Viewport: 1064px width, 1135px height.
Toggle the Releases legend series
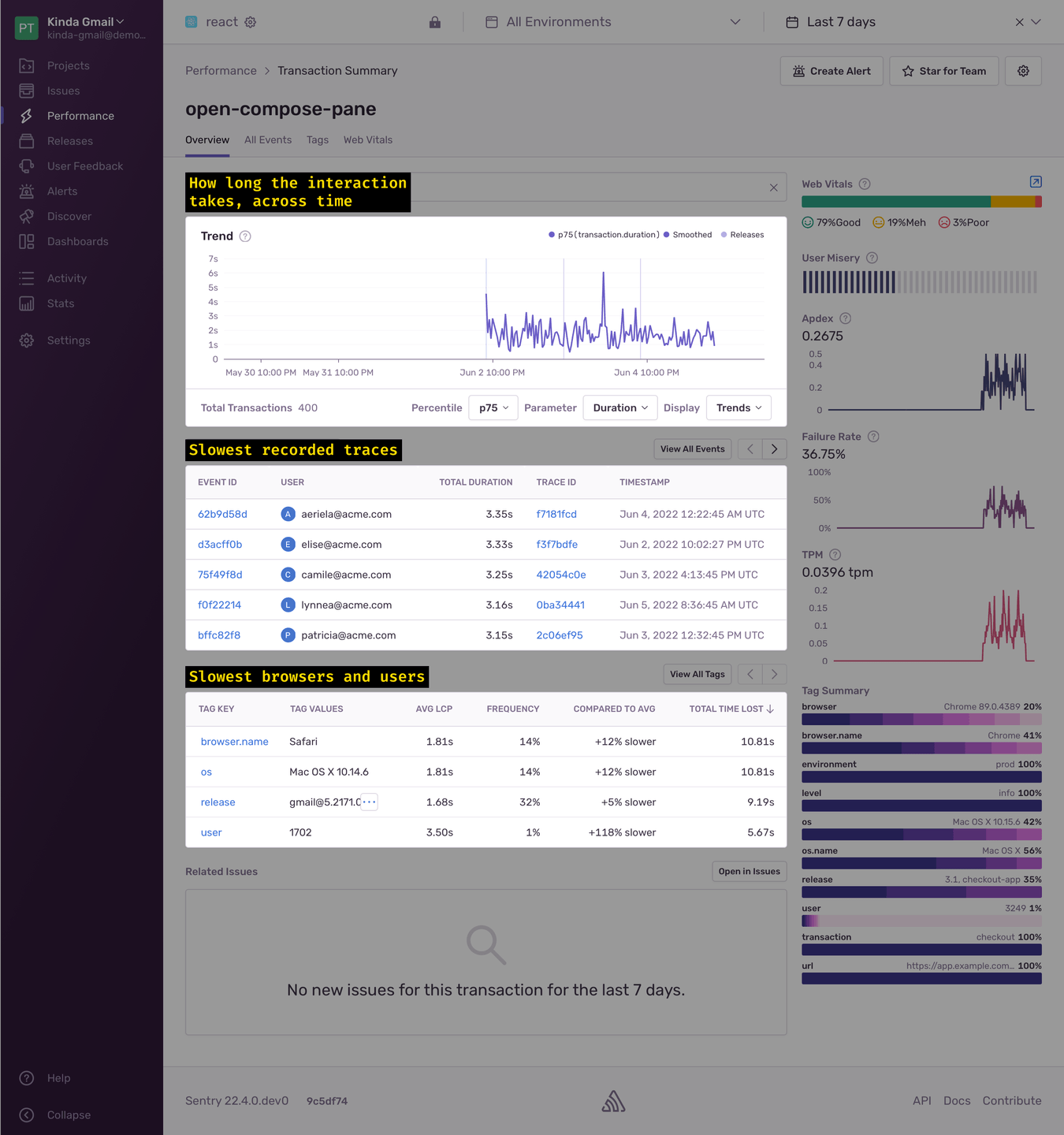pos(742,235)
